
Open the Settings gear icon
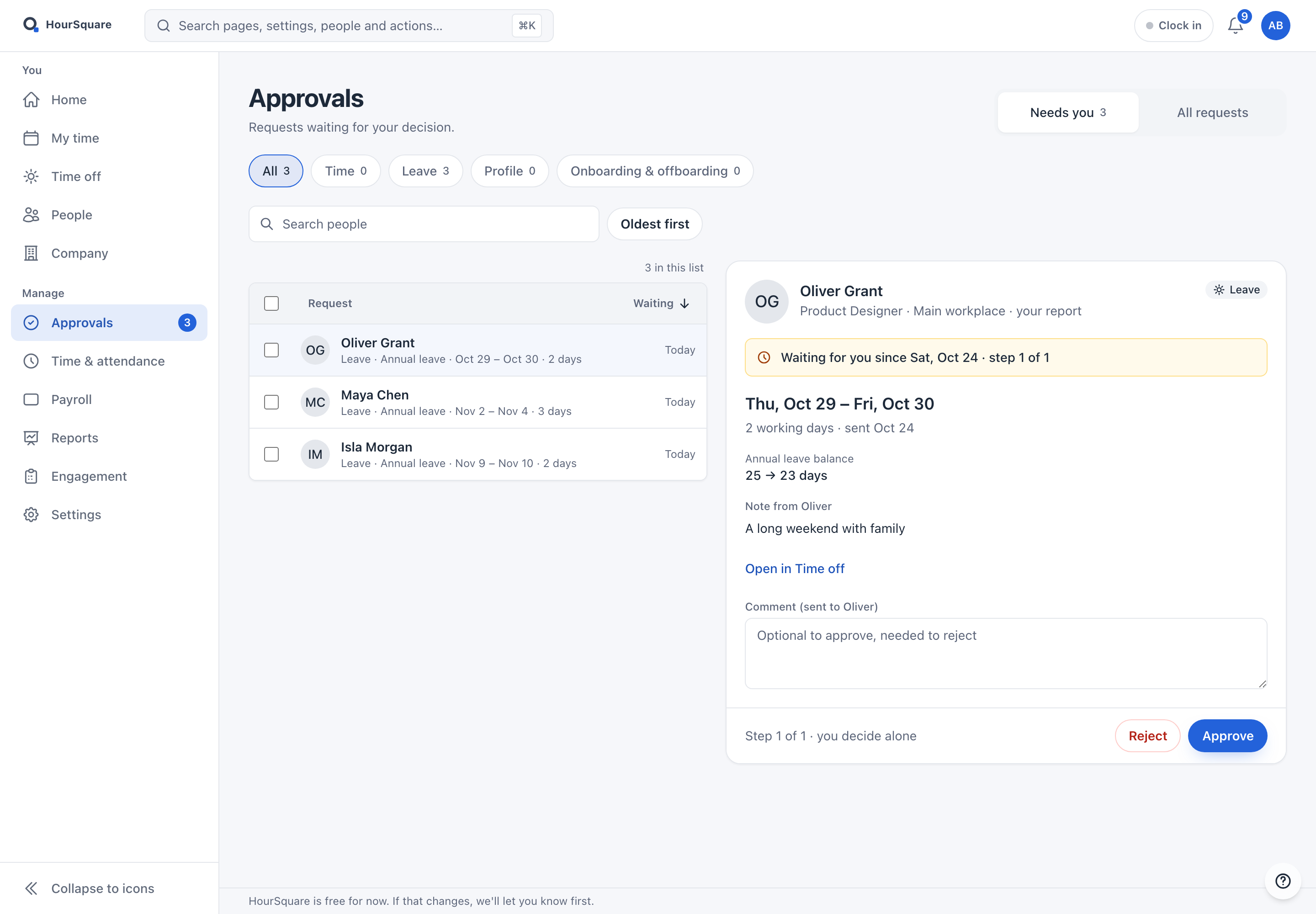pyautogui.click(x=31, y=514)
